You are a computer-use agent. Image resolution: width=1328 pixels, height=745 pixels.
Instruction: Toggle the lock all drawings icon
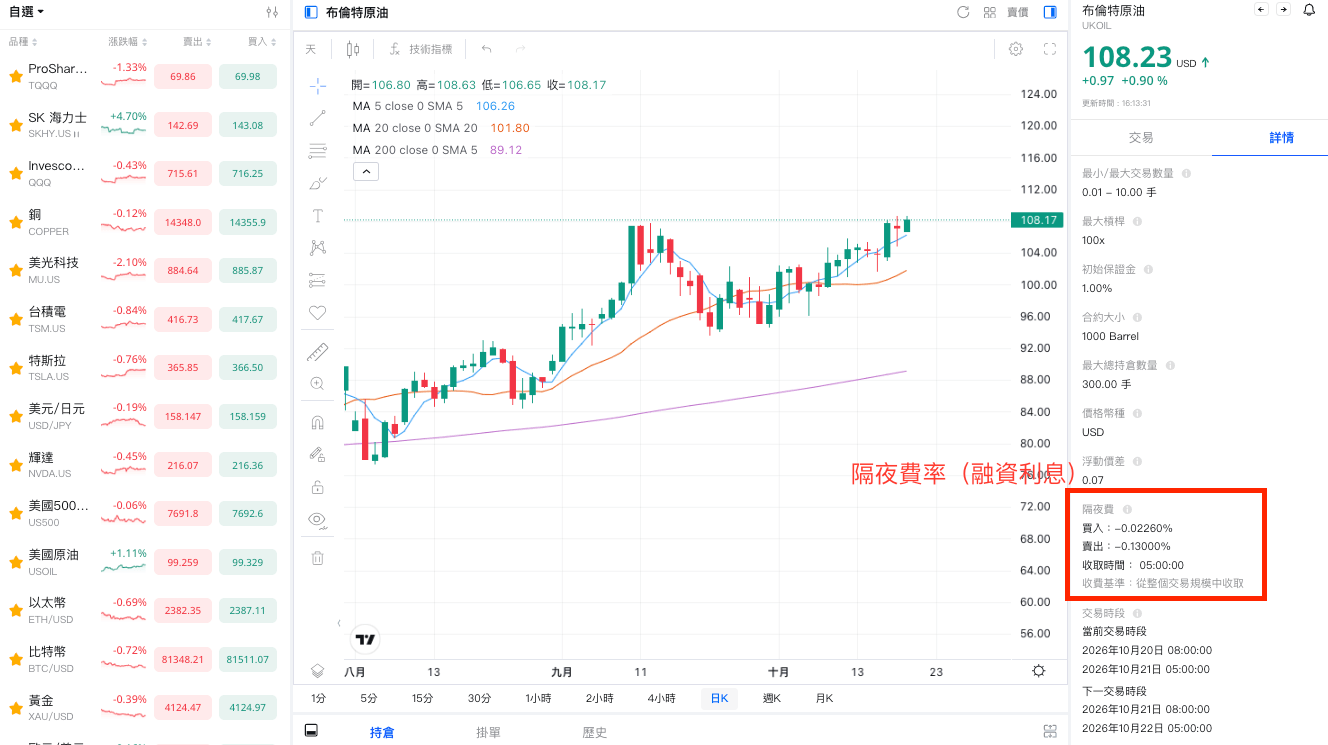(318, 487)
